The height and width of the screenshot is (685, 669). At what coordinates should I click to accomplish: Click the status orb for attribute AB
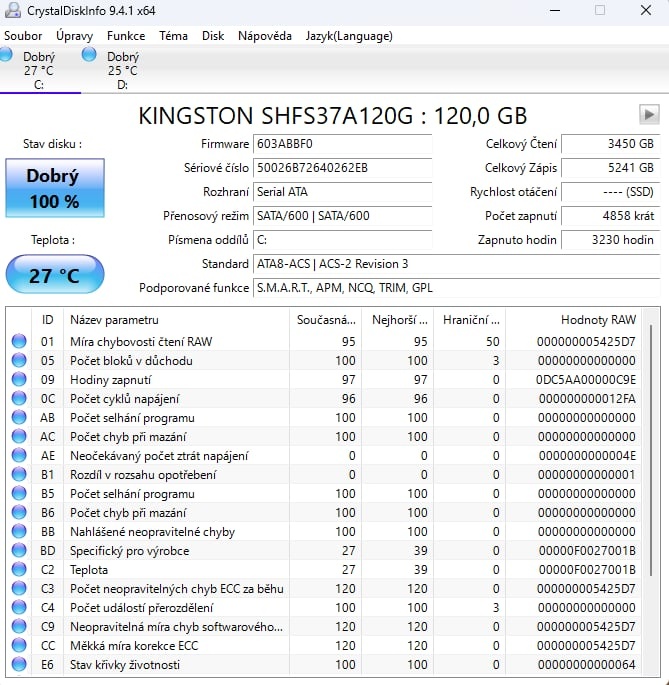[19, 417]
